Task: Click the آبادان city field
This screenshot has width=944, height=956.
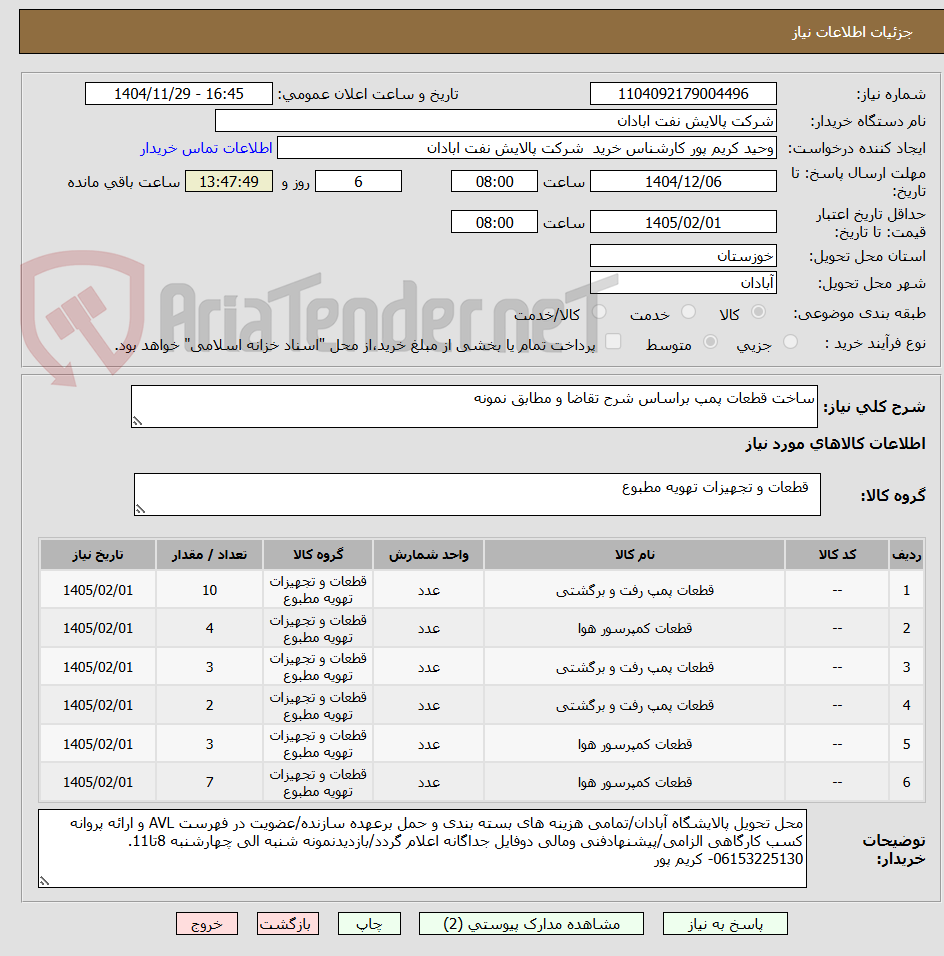Action: click(x=683, y=283)
